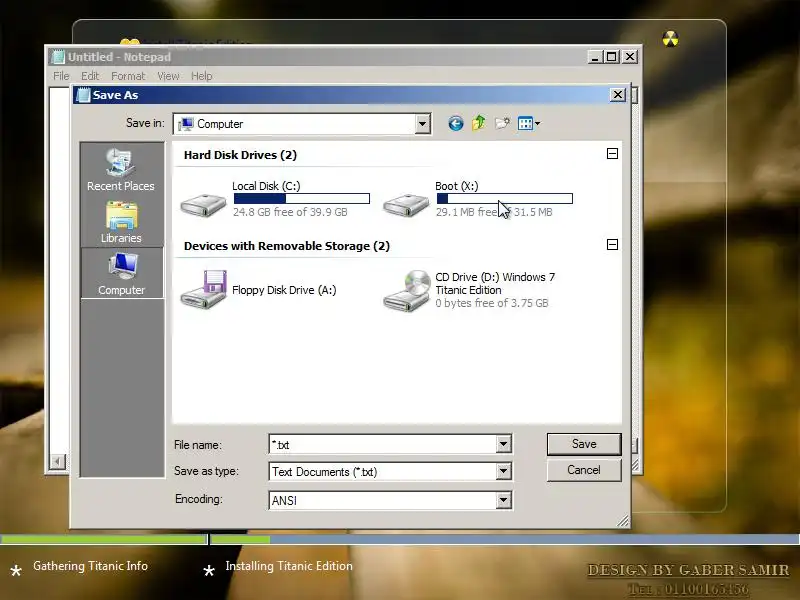
Task: Click Devices with Removable Storage (2) header
Action: tap(287, 246)
